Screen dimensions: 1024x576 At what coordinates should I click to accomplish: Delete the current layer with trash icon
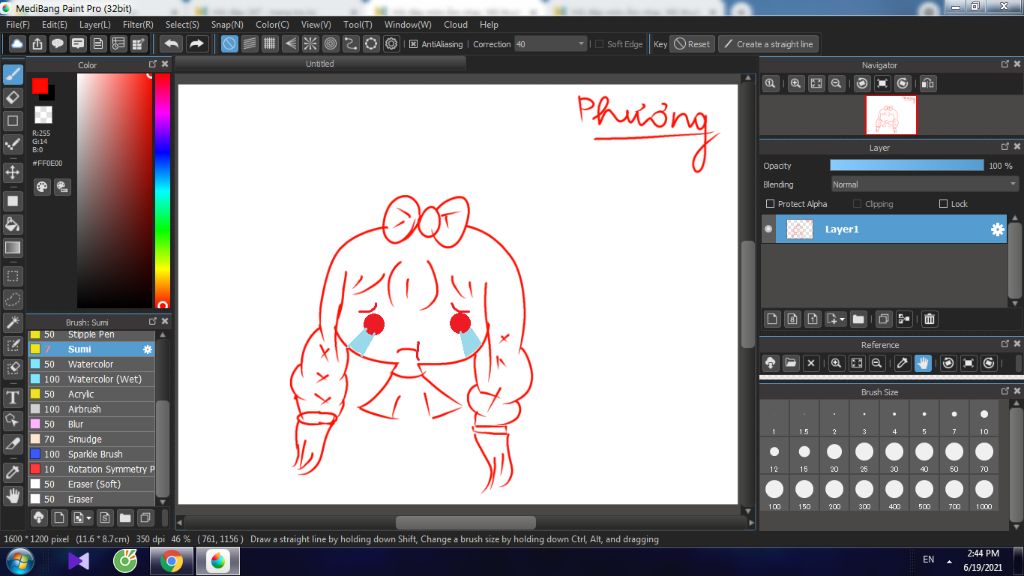pos(929,319)
